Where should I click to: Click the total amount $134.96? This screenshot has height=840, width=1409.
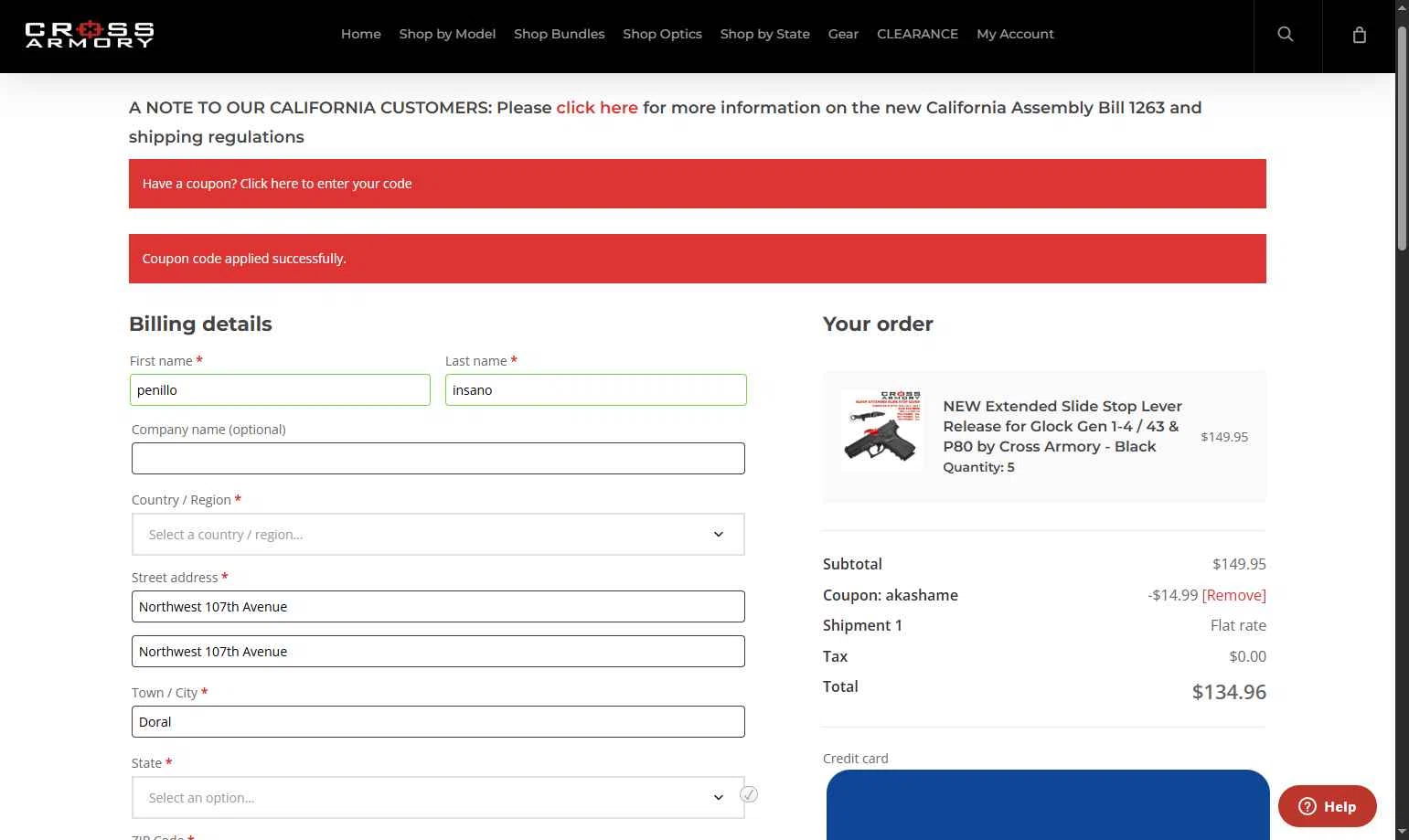pos(1229,692)
